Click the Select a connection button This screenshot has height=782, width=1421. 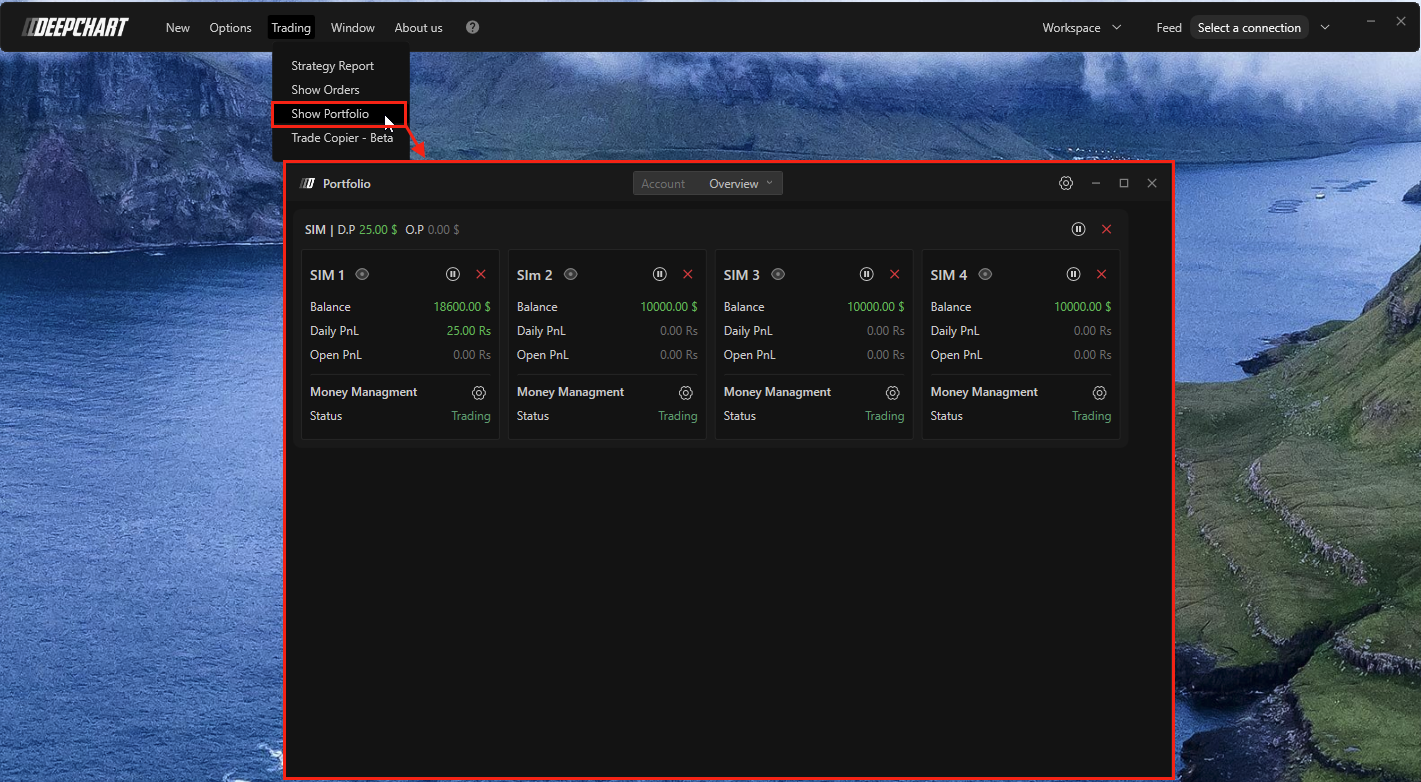[1249, 28]
